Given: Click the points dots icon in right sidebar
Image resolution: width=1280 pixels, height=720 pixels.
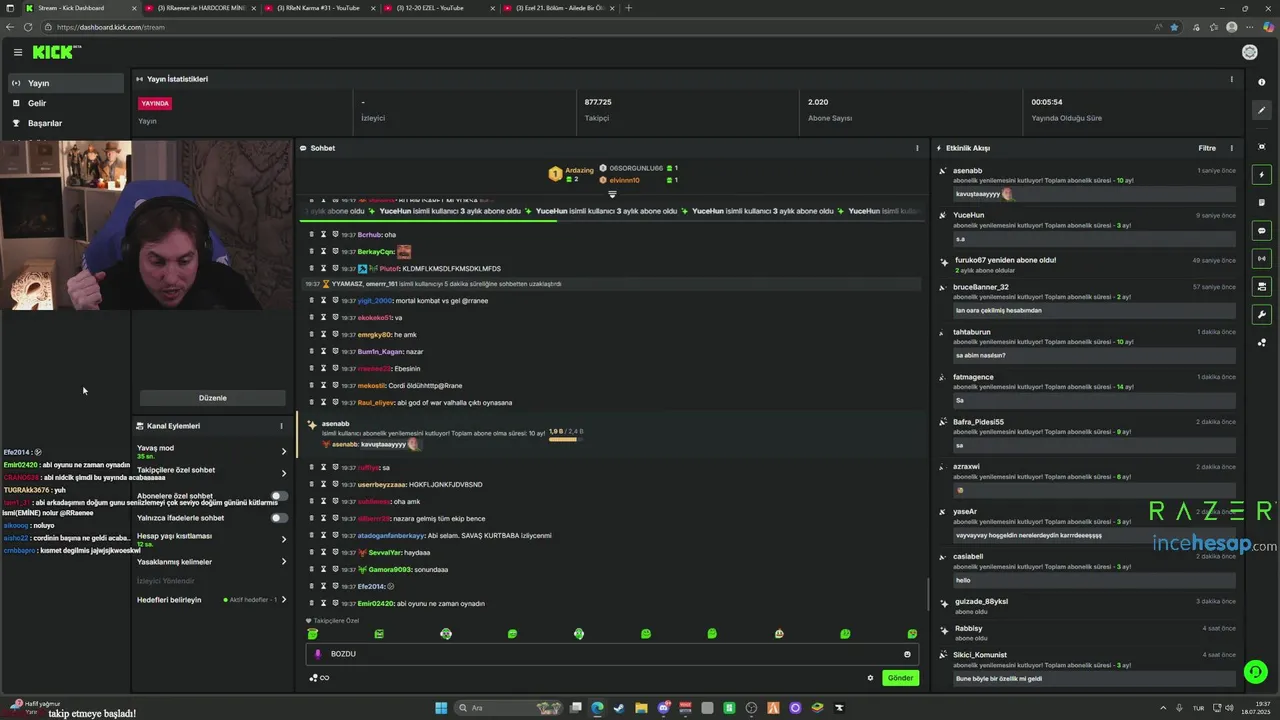Looking at the screenshot, I should coord(1262,343).
